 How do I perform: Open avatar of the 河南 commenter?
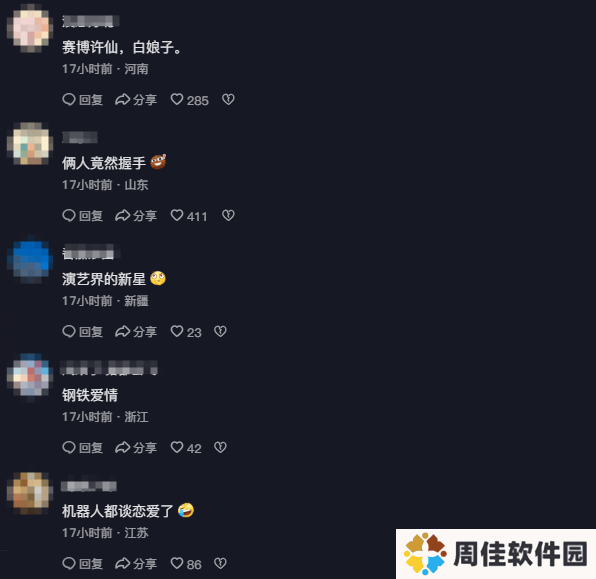30,29
